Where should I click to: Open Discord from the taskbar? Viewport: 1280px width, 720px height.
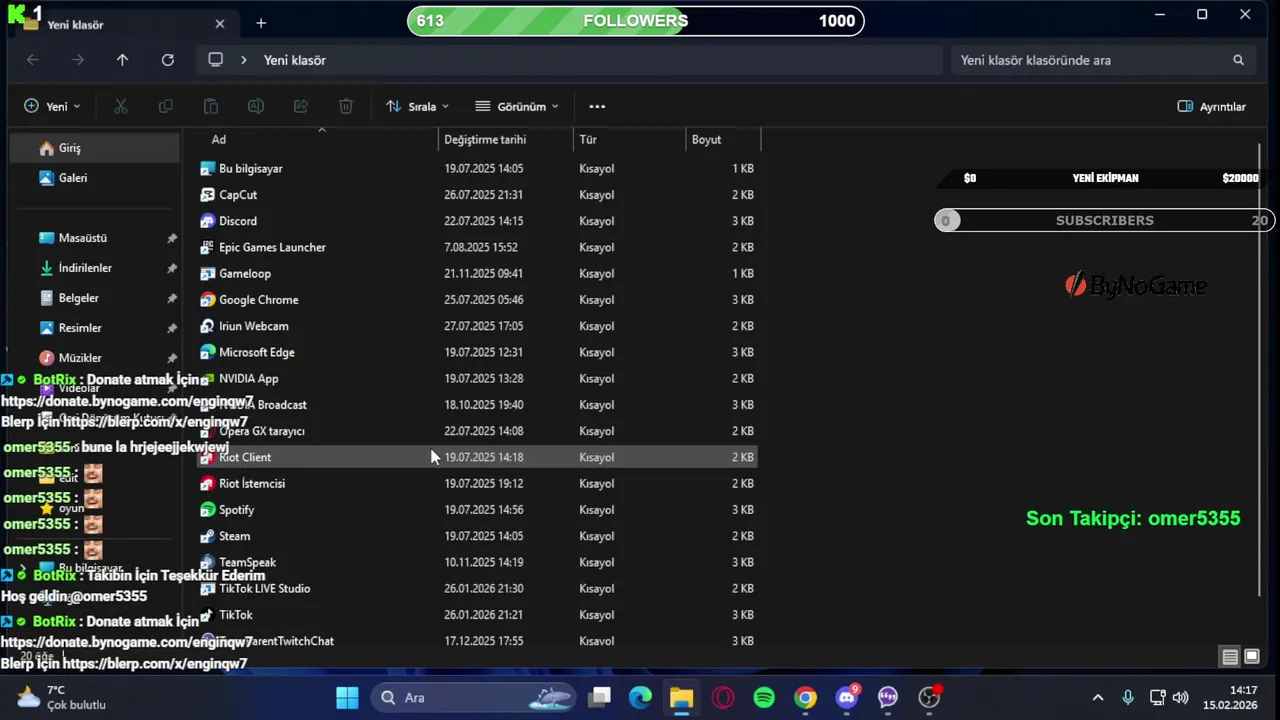[x=847, y=697]
